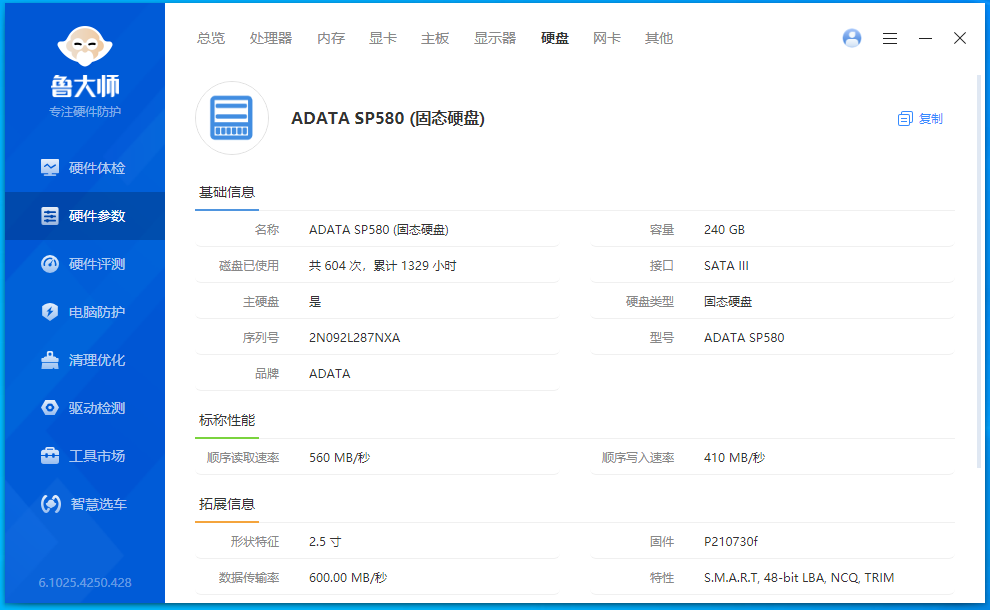Click the 拓展信息 section header
Screen dimensions: 990x610
(227, 505)
